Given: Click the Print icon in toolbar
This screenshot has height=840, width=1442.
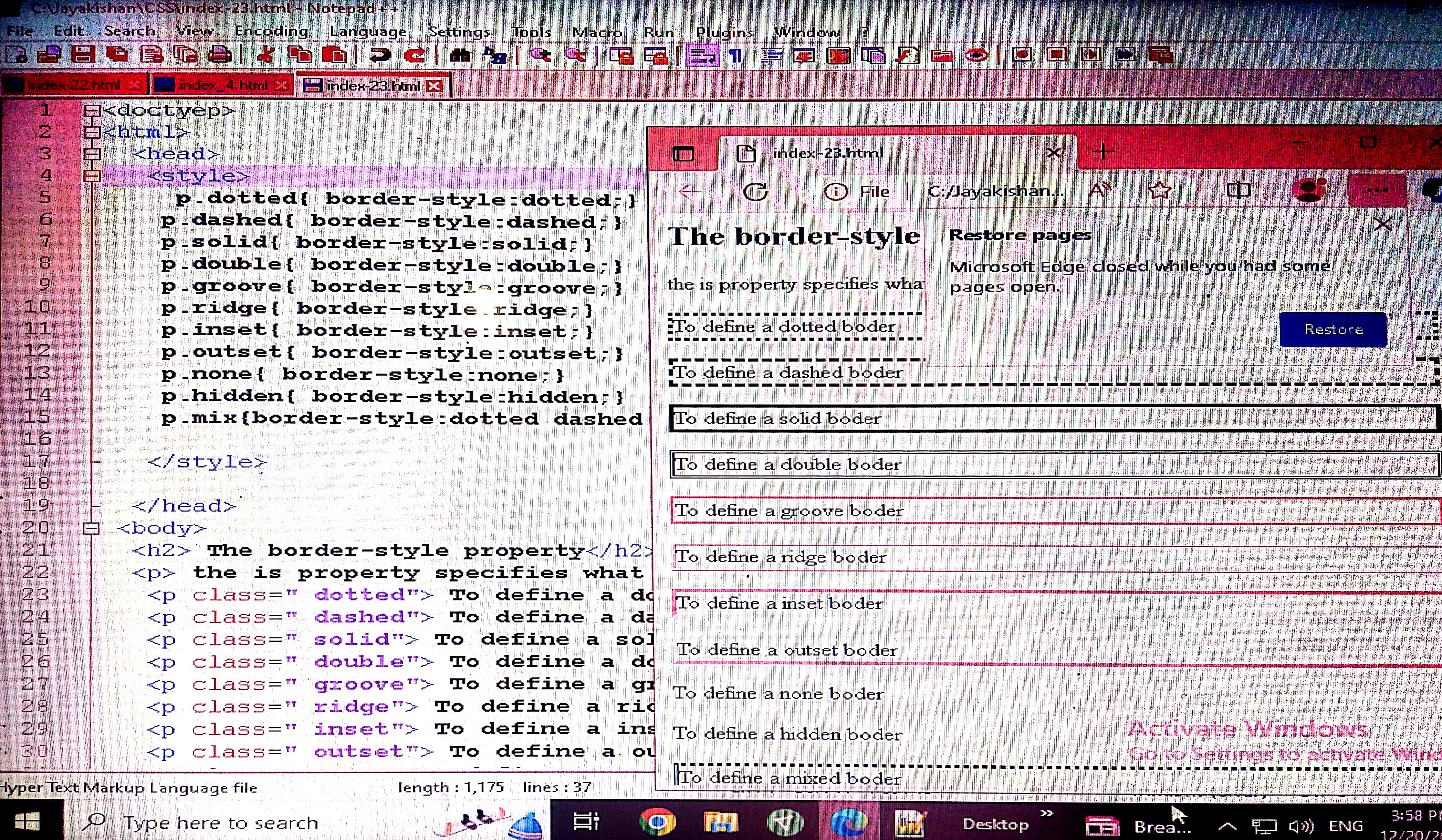Looking at the screenshot, I should click(x=220, y=55).
